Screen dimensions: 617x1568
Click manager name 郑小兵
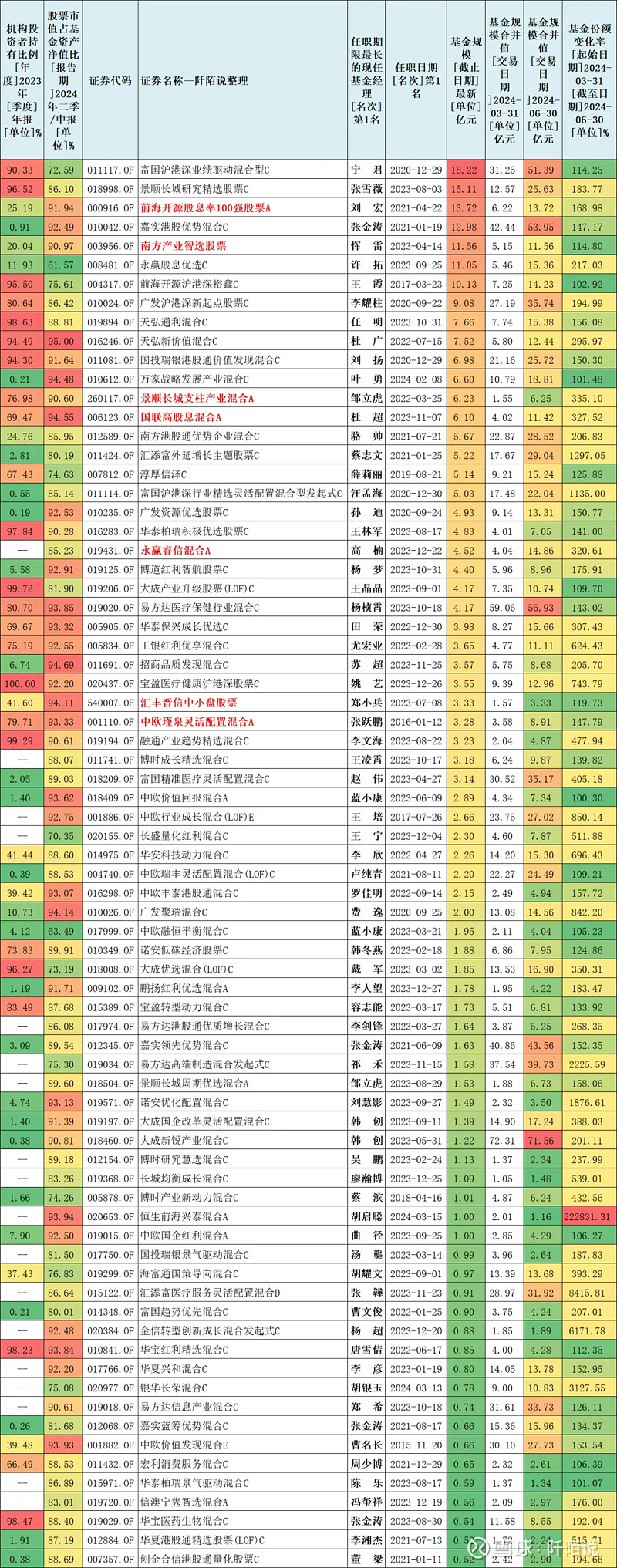(367, 703)
